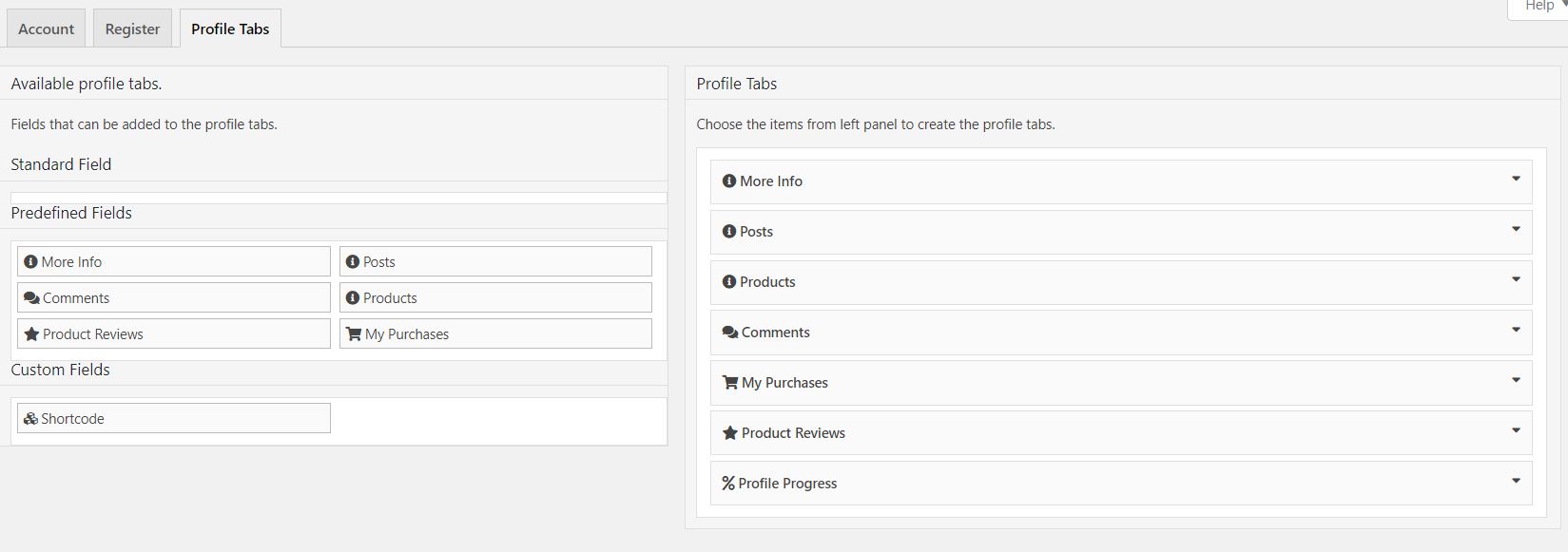Click info icon in More Info profile tab row

point(729,181)
